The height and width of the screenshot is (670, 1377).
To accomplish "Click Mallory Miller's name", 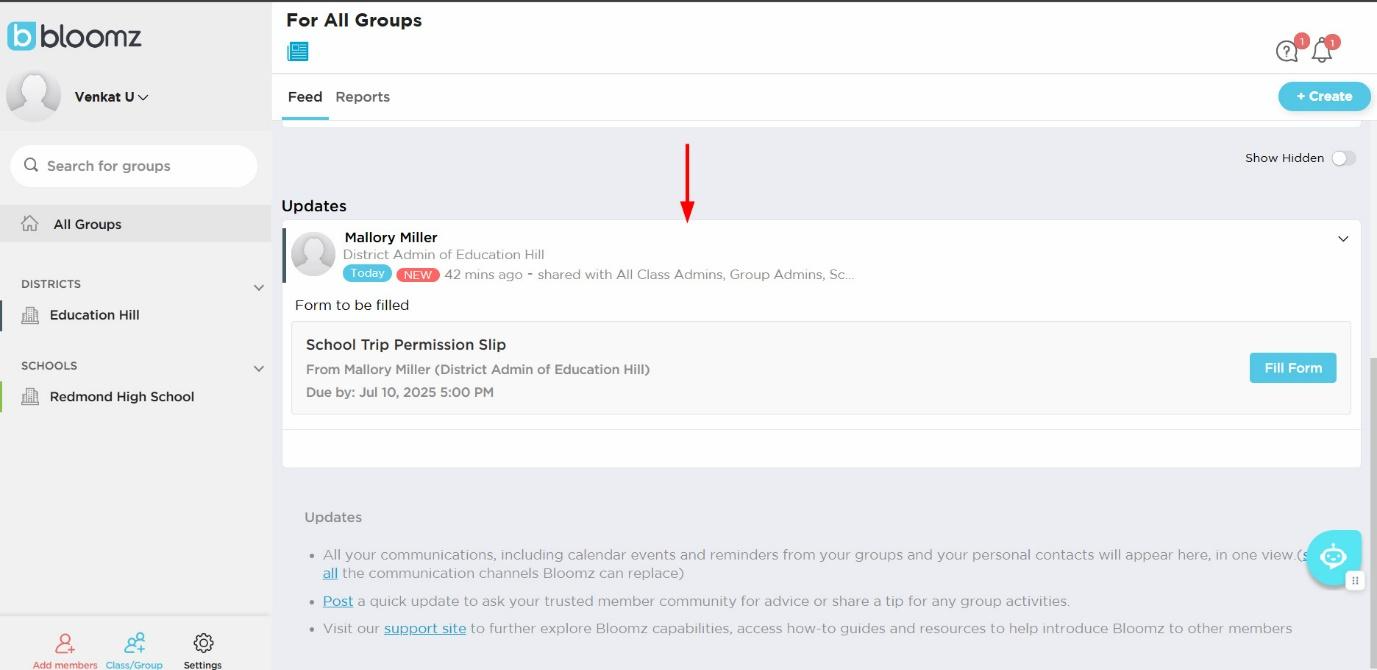I will (391, 237).
